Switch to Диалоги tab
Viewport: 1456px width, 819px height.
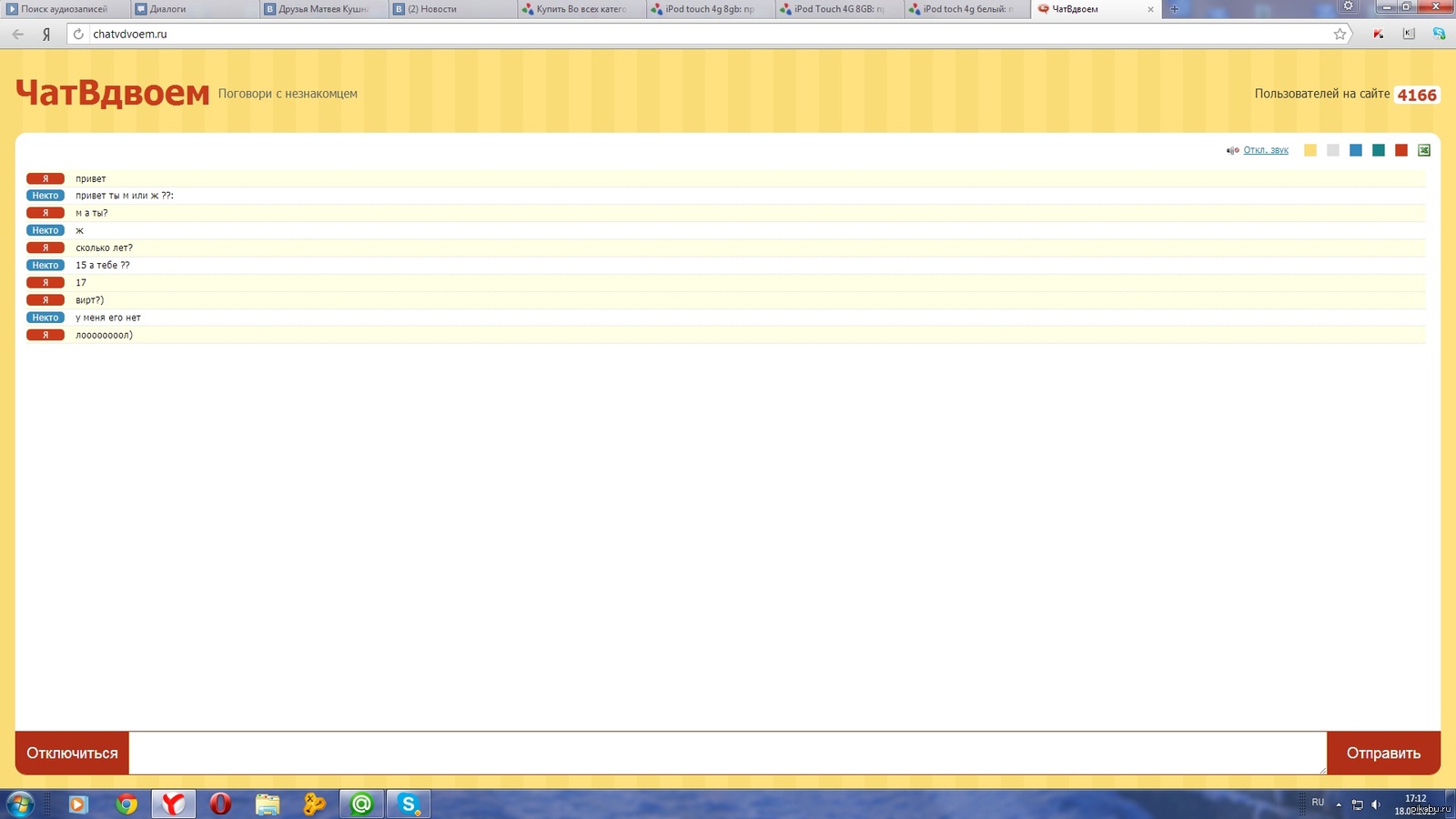click(194, 9)
